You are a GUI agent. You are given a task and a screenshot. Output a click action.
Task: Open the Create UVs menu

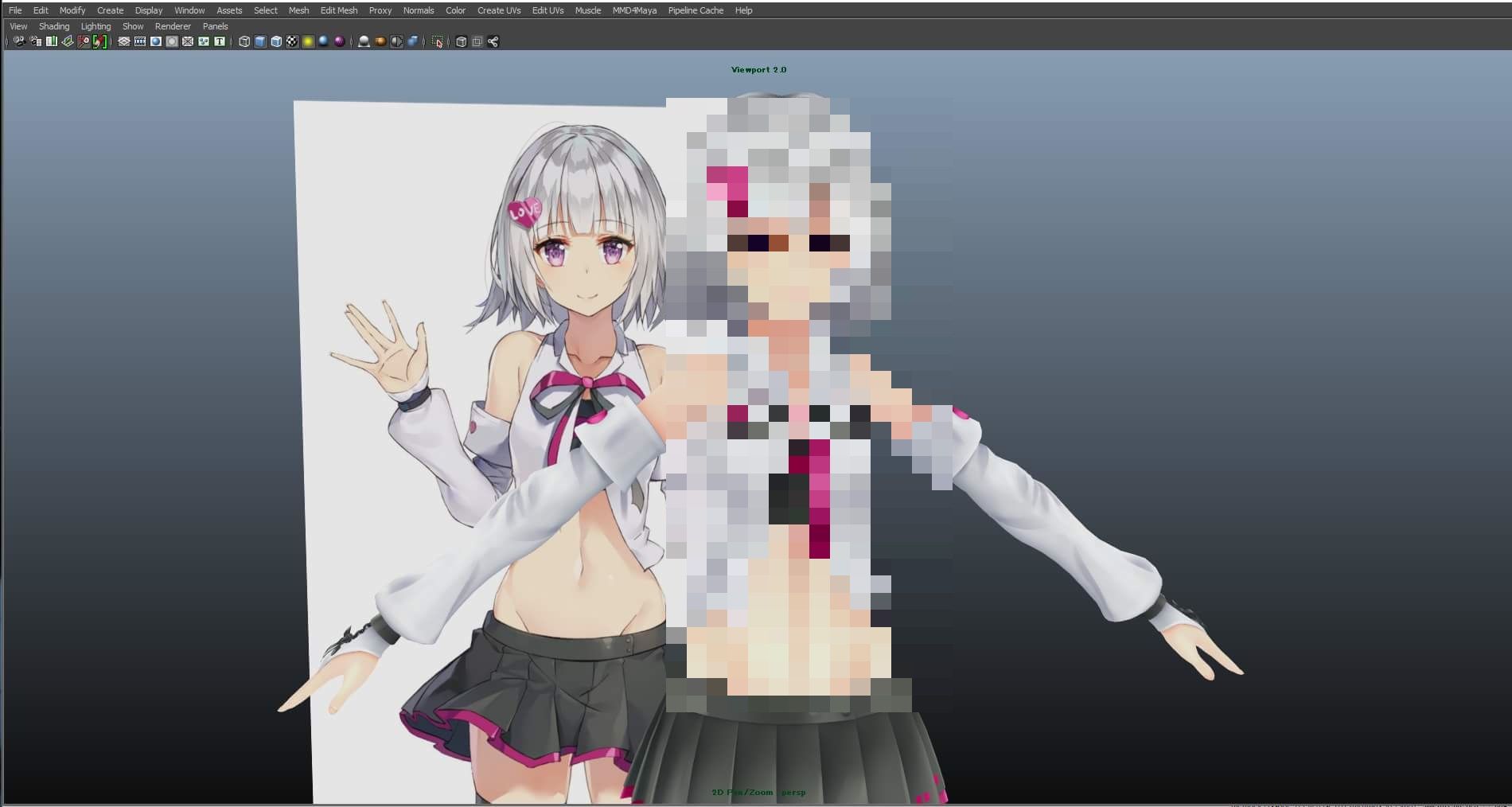pyautogui.click(x=499, y=10)
